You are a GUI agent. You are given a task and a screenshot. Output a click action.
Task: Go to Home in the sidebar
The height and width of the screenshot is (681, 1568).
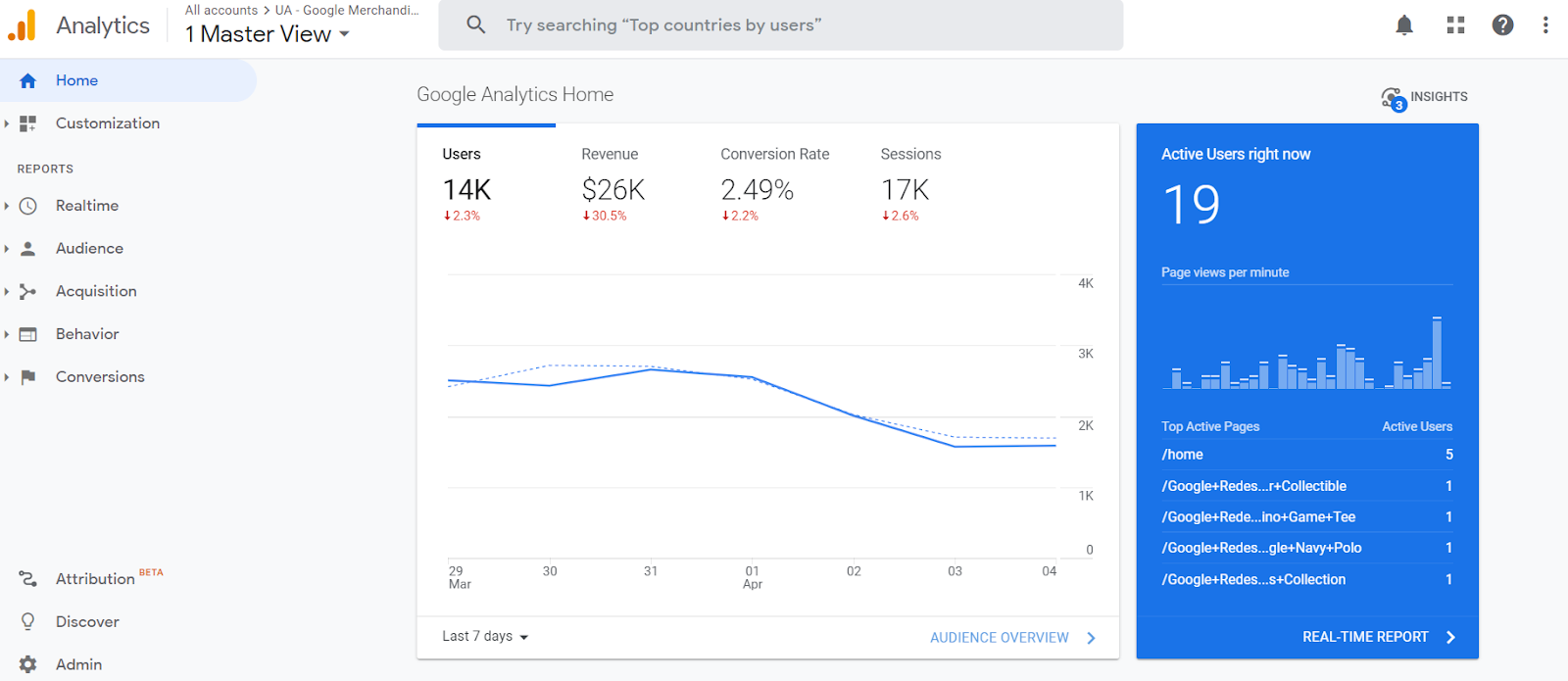[76, 80]
